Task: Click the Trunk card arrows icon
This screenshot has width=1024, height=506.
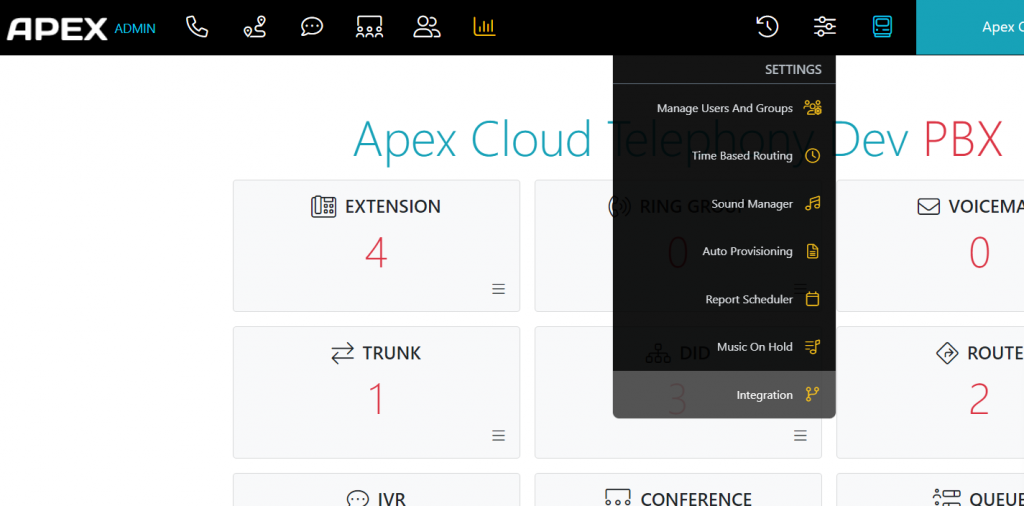Action: coord(342,353)
